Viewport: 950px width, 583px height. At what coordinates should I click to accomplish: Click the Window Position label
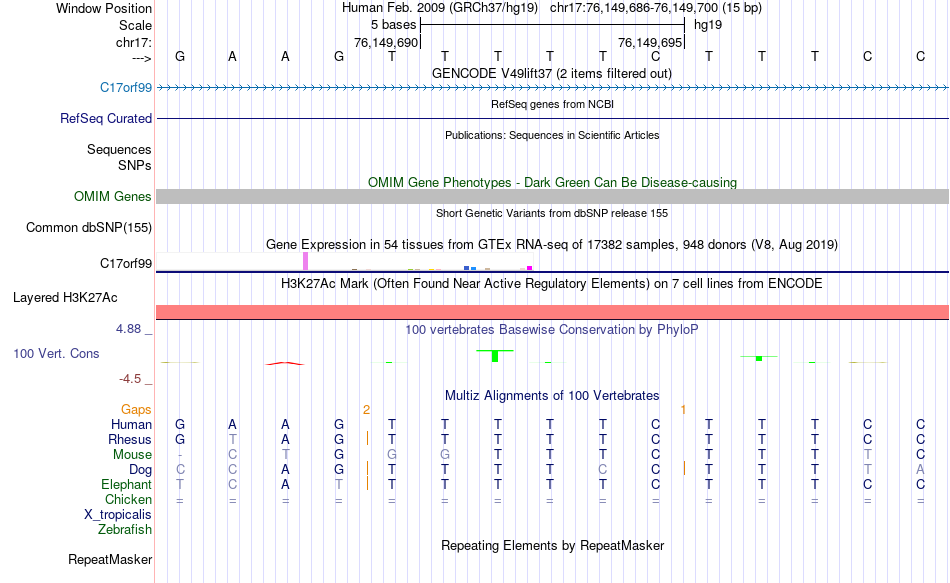click(104, 8)
